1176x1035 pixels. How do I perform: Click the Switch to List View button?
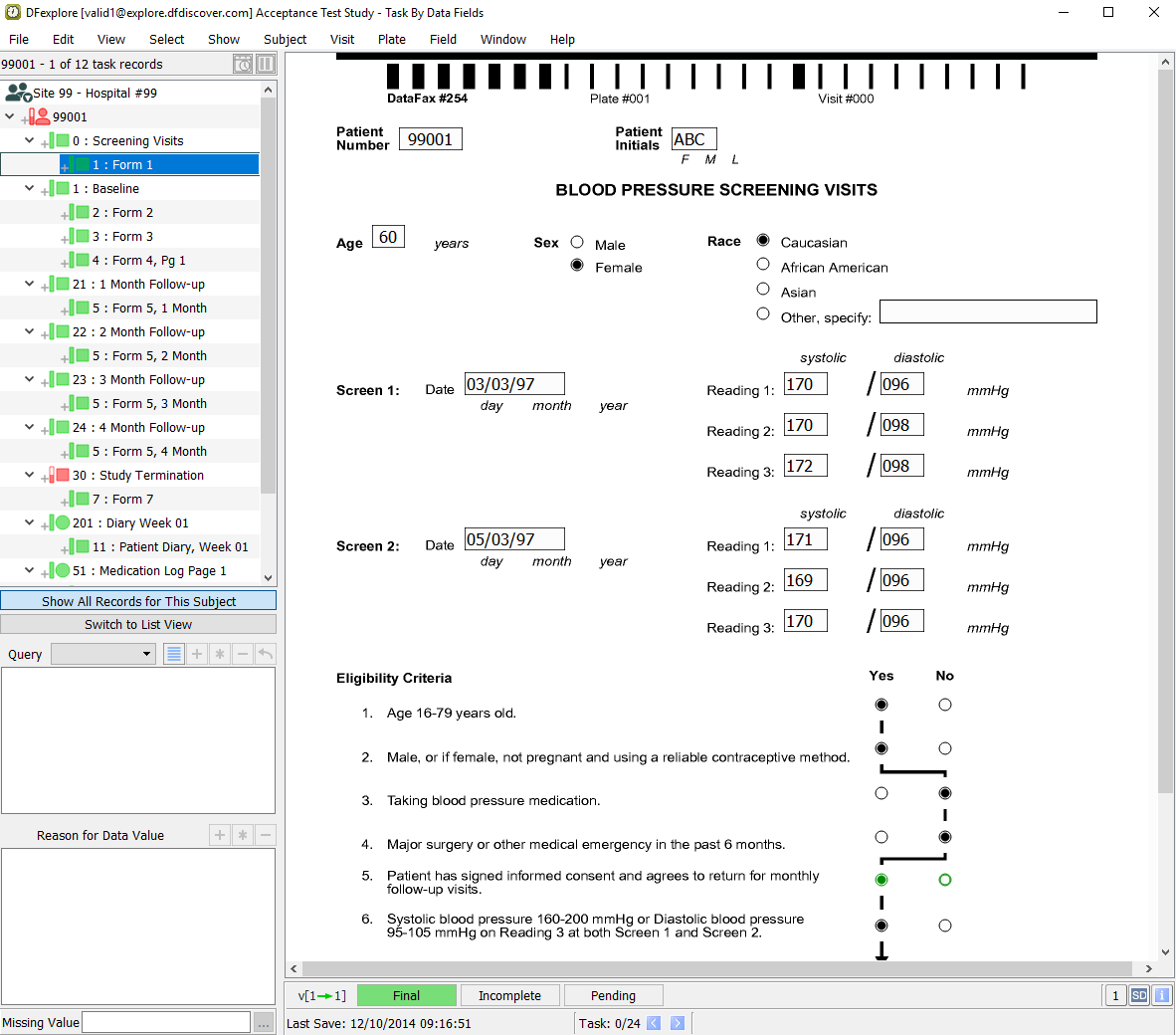[x=138, y=624]
